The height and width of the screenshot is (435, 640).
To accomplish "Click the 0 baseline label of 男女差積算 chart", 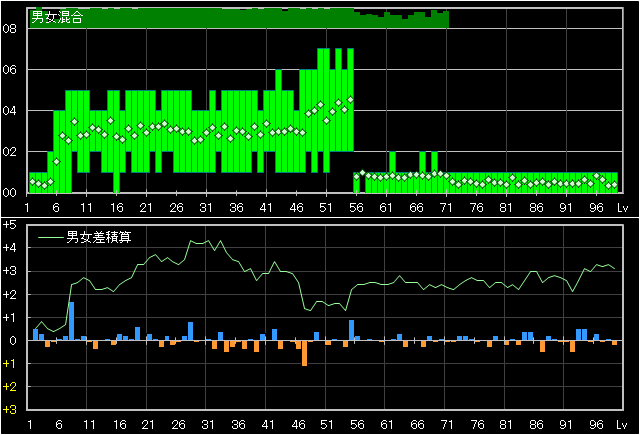I will (x=13, y=340).
